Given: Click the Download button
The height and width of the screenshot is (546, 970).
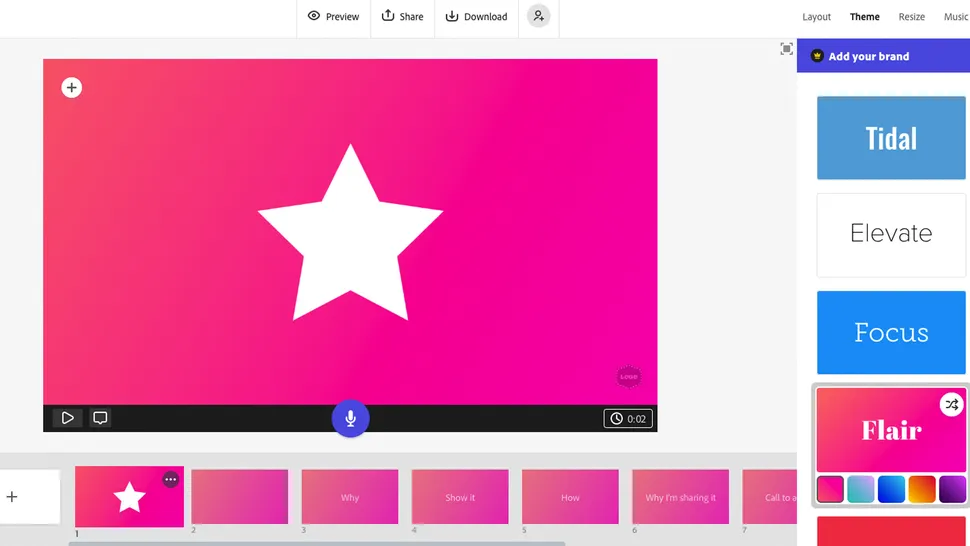Looking at the screenshot, I should click(476, 17).
